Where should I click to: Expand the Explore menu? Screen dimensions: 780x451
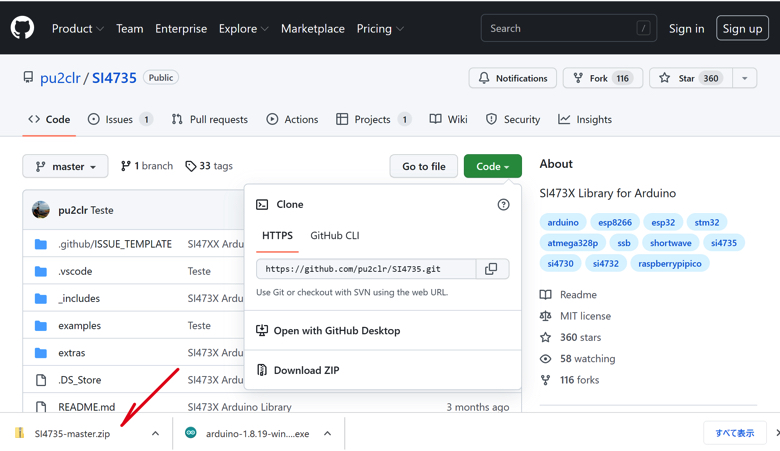click(244, 29)
